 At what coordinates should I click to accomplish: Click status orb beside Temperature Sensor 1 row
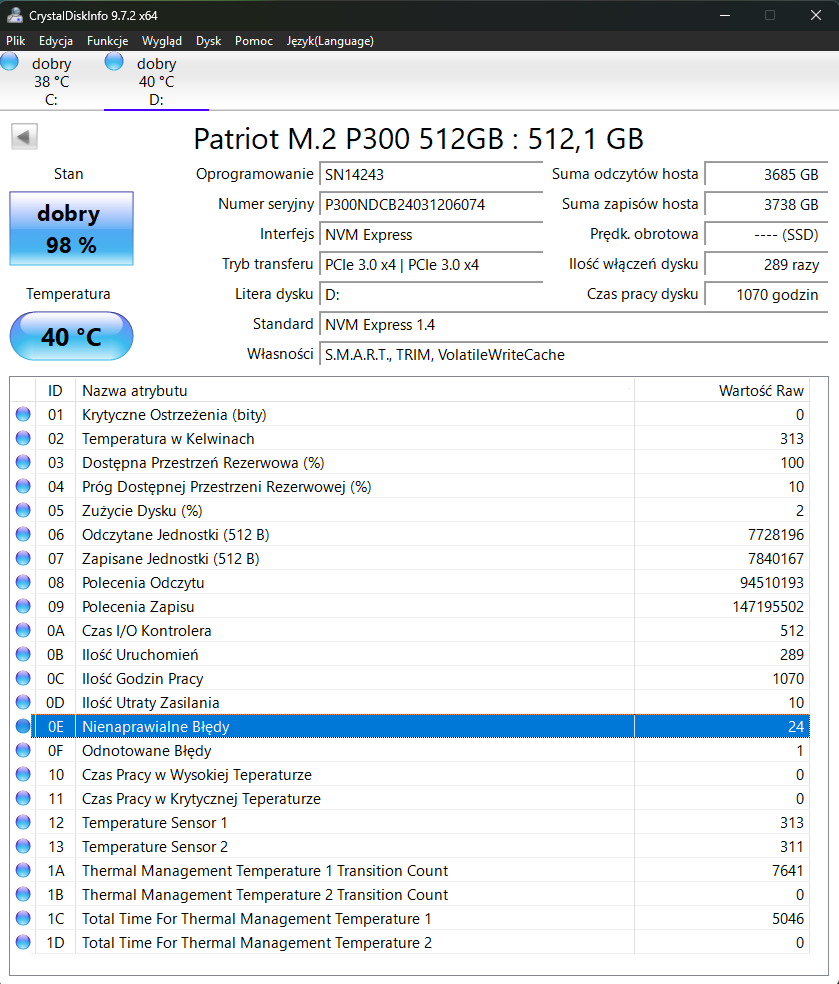pyautogui.click(x=23, y=823)
